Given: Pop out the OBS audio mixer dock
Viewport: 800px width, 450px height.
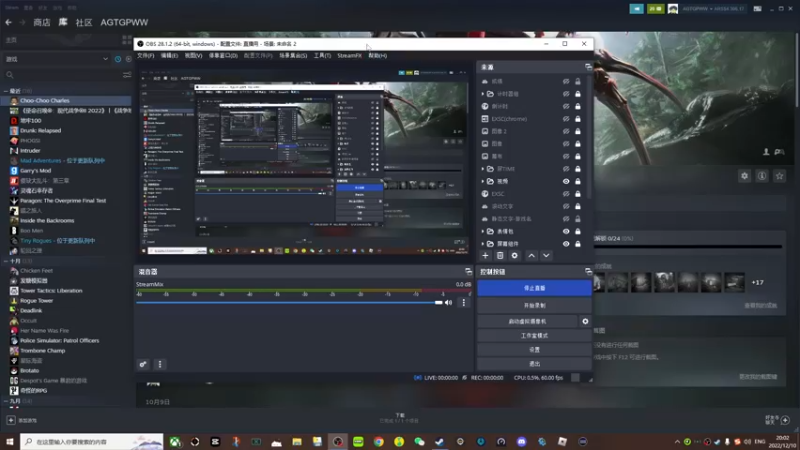Looking at the screenshot, I should point(468,271).
